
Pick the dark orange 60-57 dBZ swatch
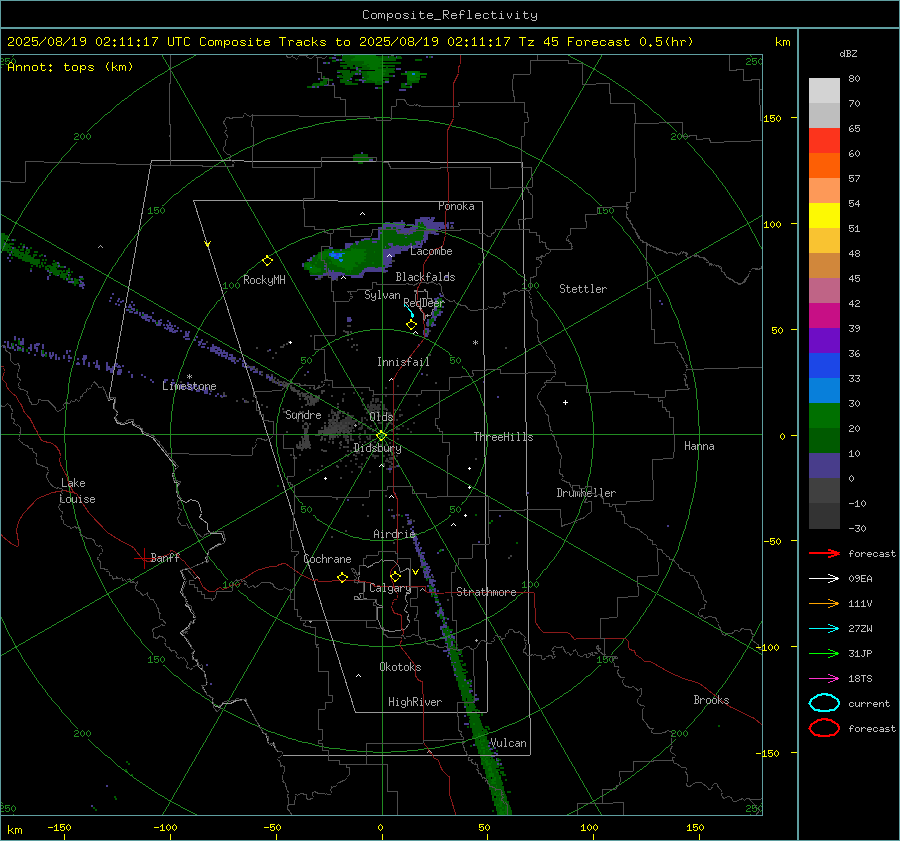pos(824,166)
